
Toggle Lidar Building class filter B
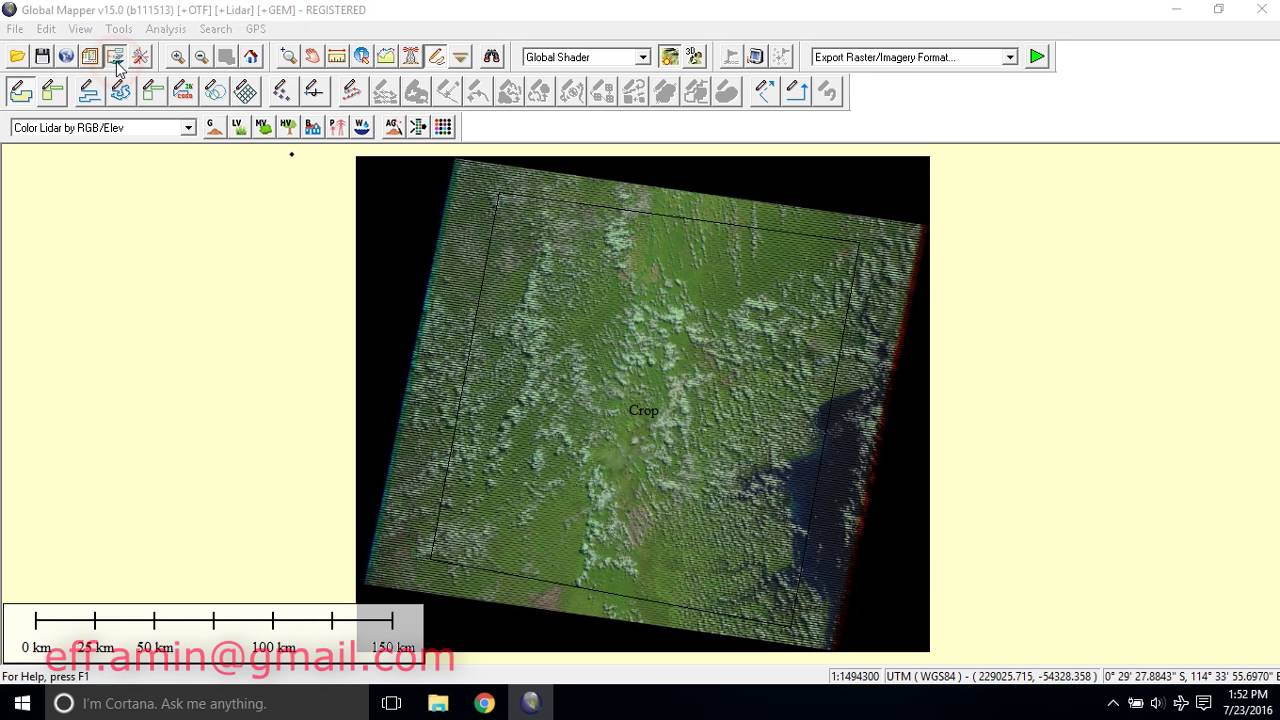312,127
